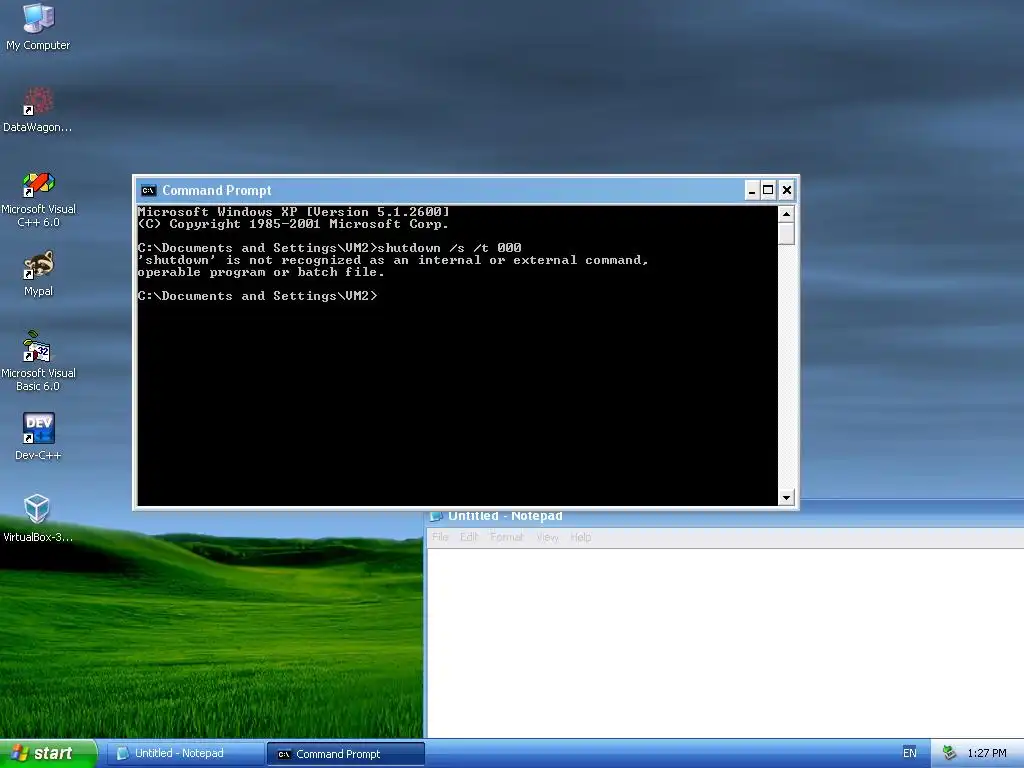Click the Safely Remove Hardware tray icon
This screenshot has height=768, width=1024.
[x=949, y=753]
